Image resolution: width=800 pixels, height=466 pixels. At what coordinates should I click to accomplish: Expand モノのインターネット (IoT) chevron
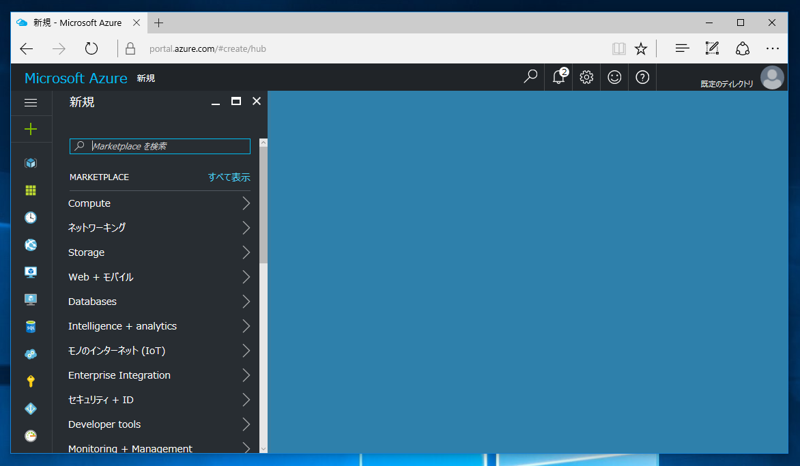[x=246, y=351]
